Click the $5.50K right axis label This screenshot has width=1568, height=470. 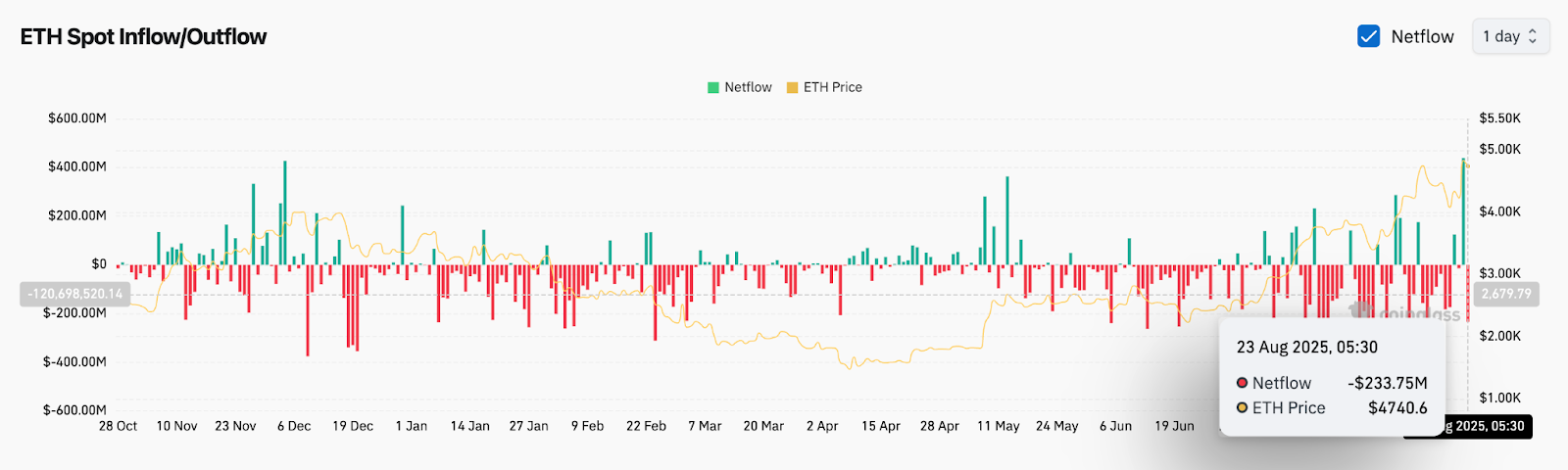point(1499,118)
